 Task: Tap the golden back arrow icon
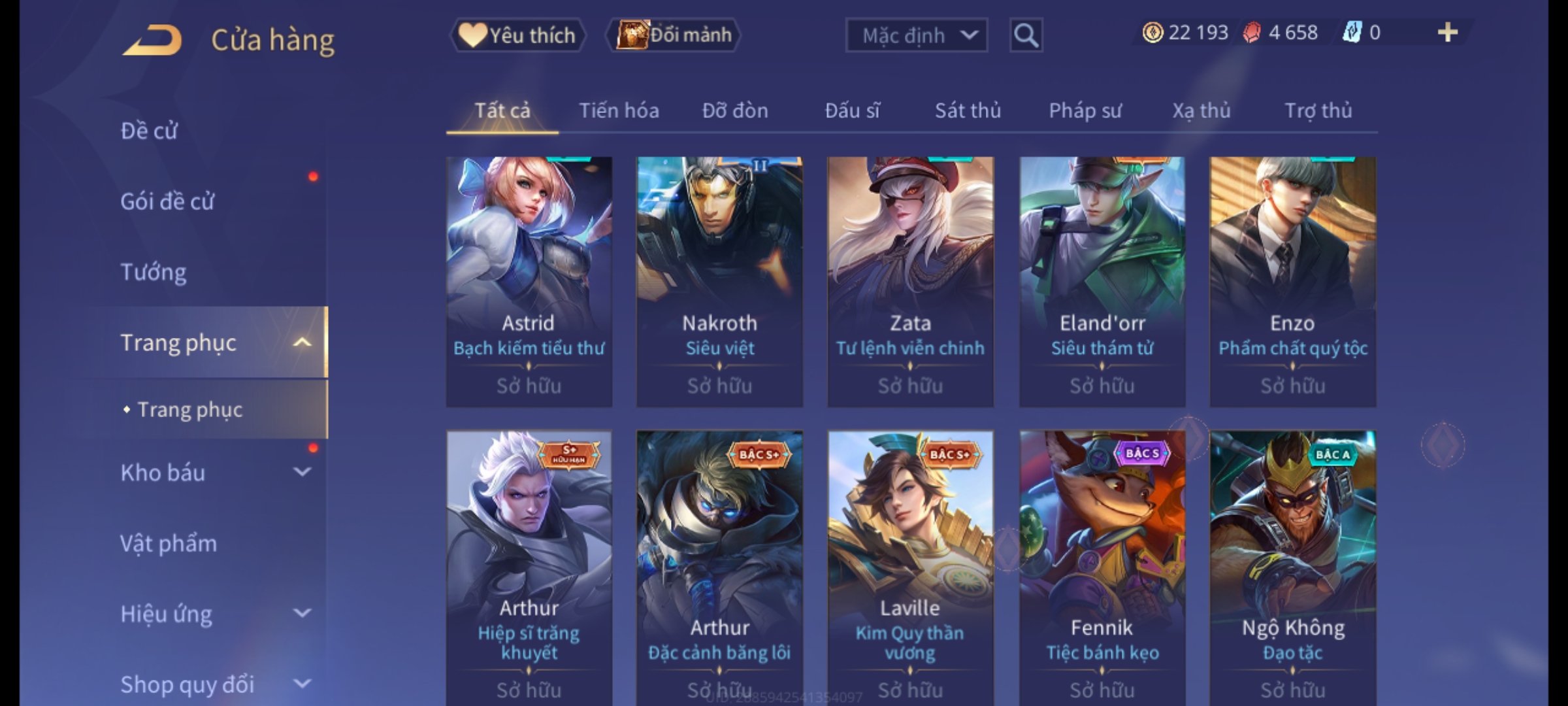[x=152, y=40]
